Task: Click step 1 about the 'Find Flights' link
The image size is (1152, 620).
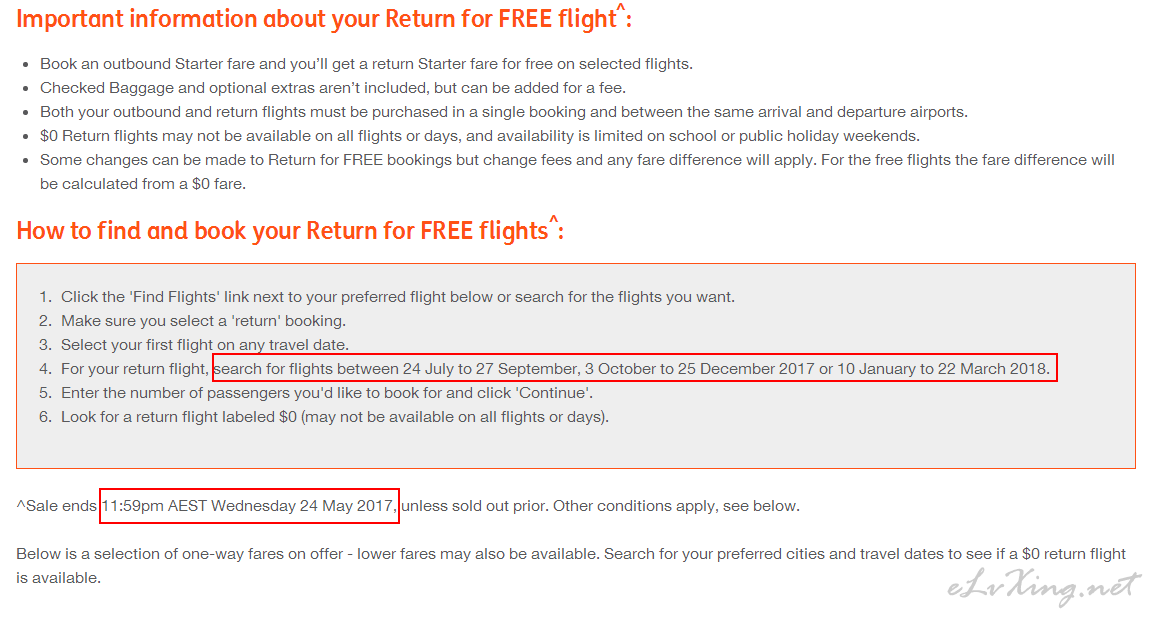Action: (397, 297)
